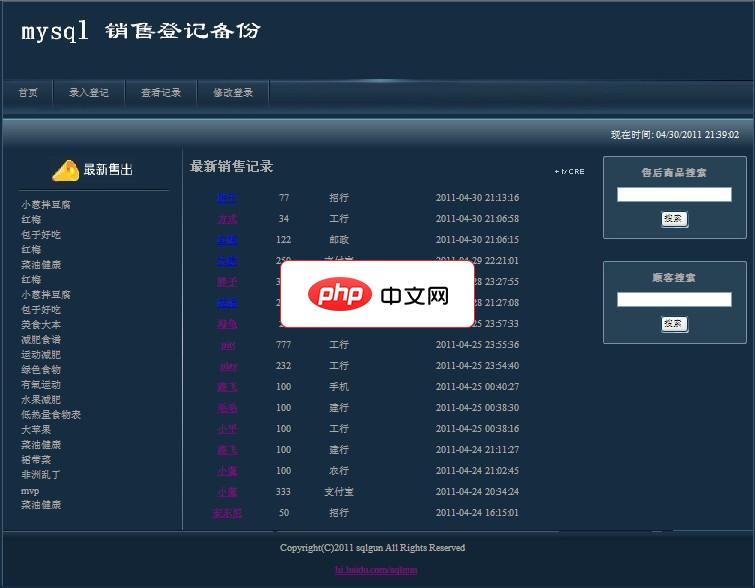Image resolution: width=755 pixels, height=588 pixels.
Task: Select 美食大本 in the latest sold list
Action: pyautogui.click(x=41, y=325)
